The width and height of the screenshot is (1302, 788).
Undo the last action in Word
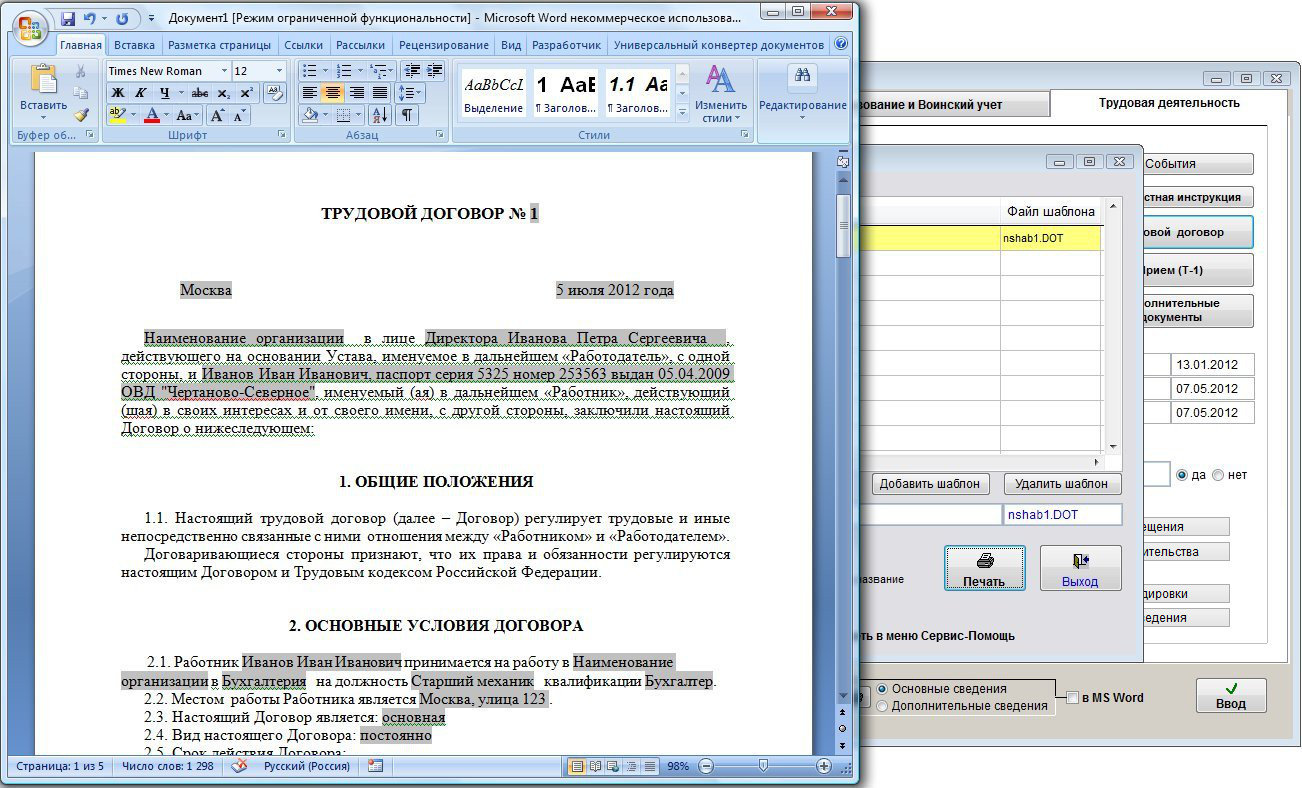pos(89,19)
